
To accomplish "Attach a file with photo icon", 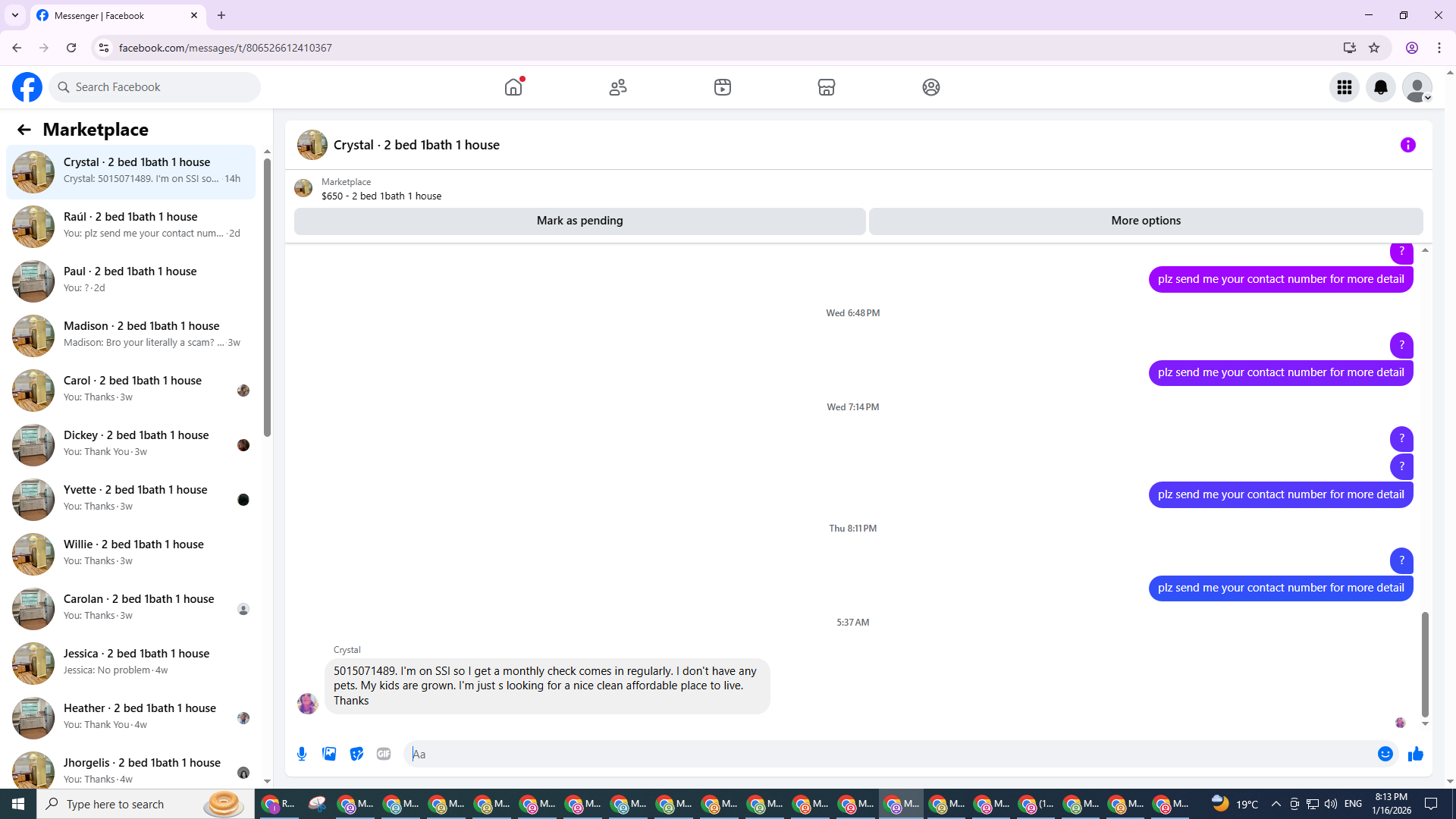I will 329,754.
